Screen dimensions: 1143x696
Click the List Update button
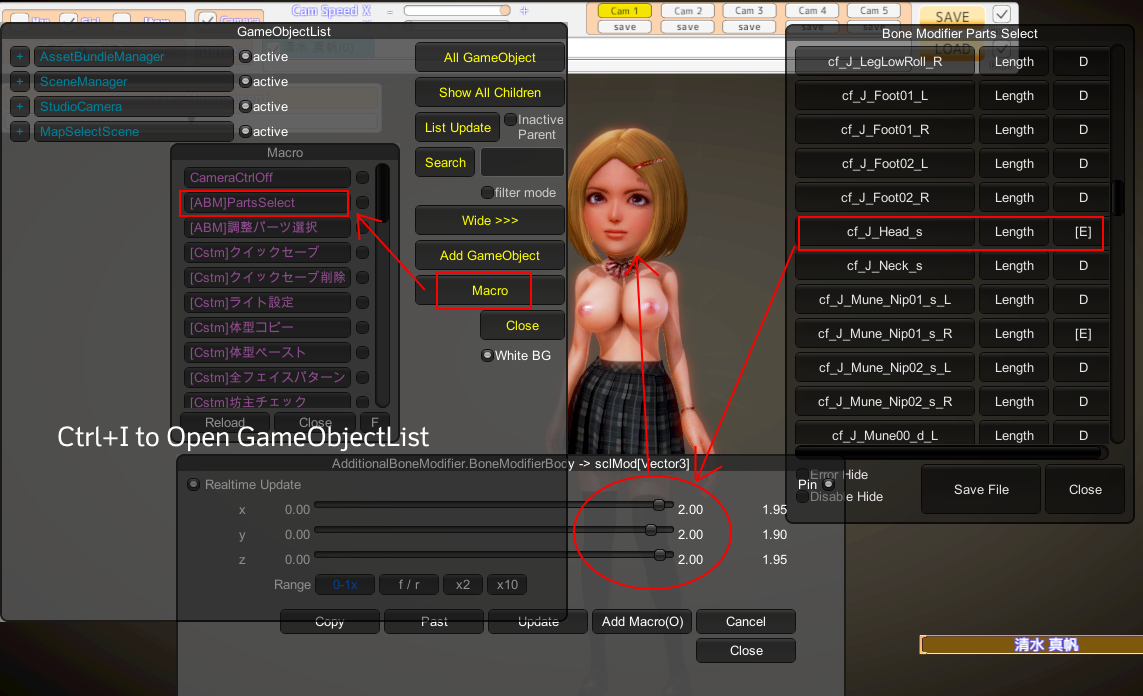[x=458, y=128]
